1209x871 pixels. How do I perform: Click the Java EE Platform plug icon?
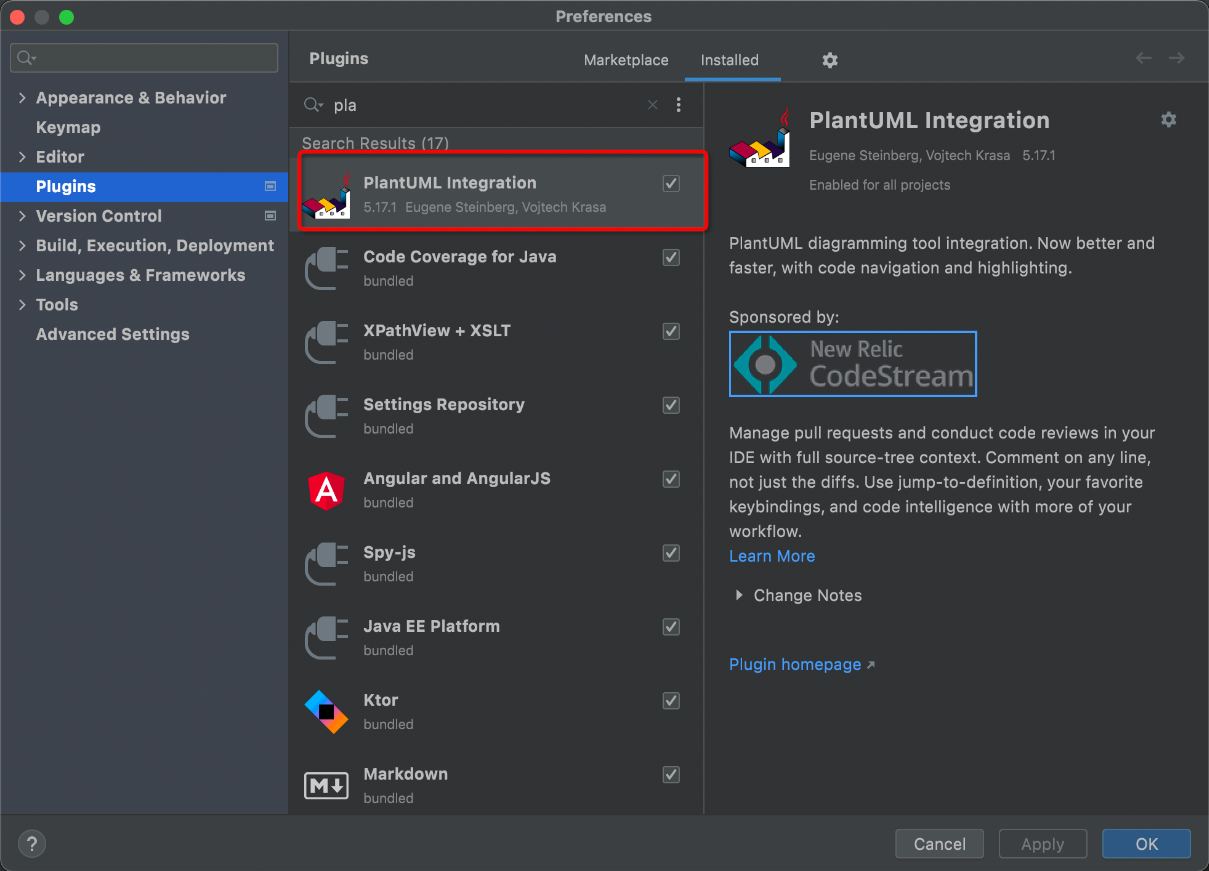(x=326, y=639)
